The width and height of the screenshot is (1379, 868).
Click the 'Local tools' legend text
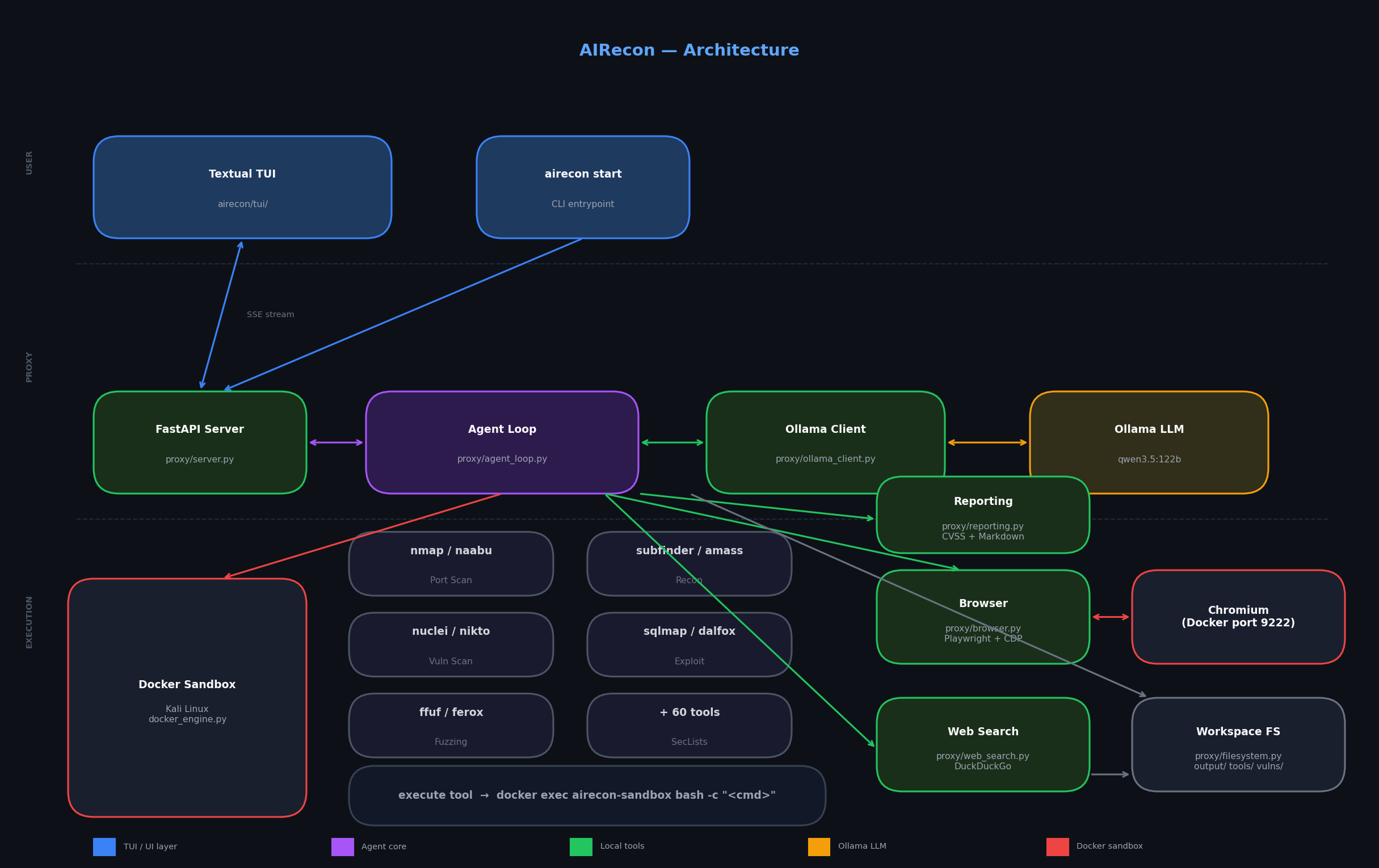coord(622,846)
